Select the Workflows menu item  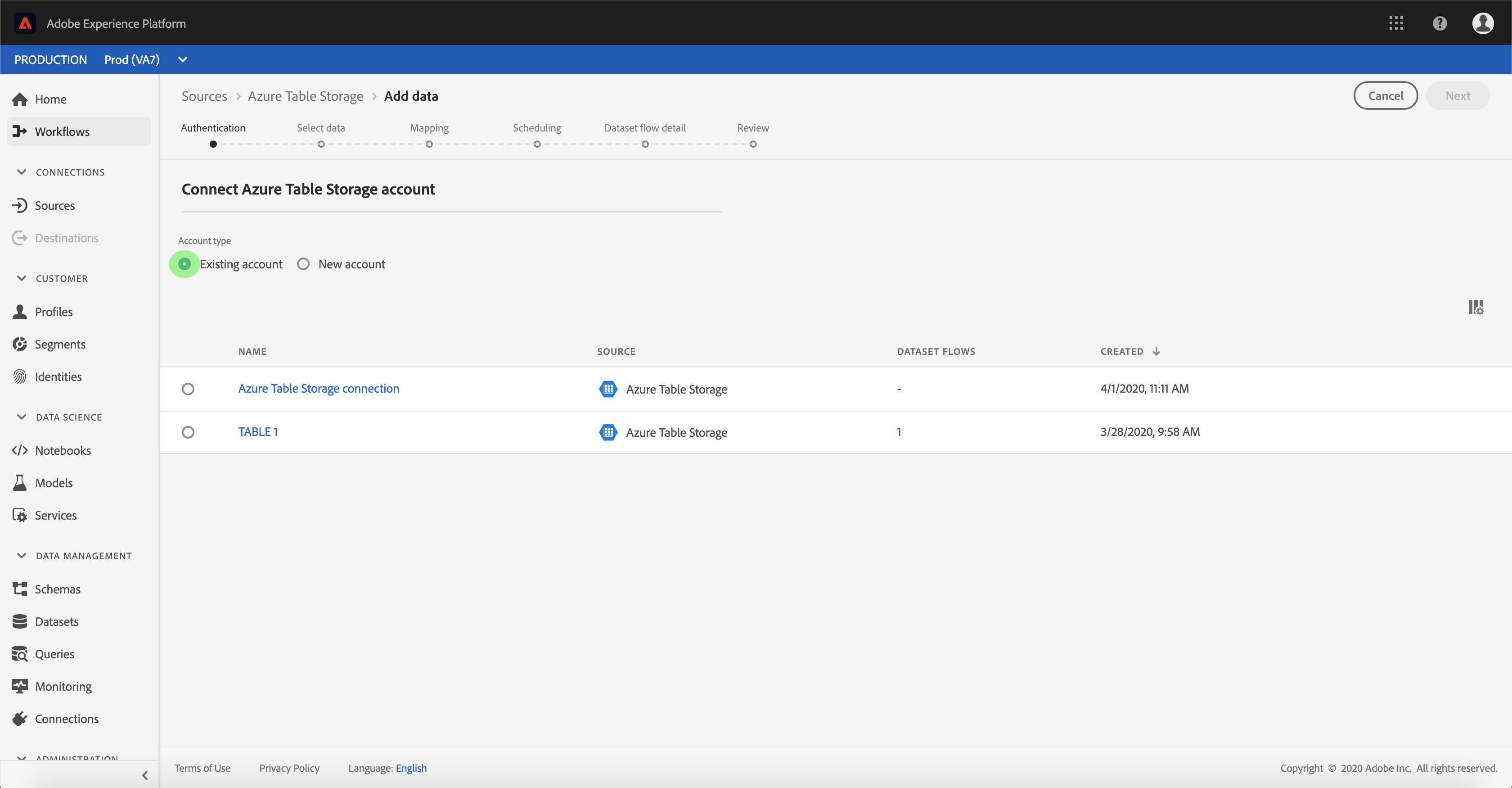pyautogui.click(x=62, y=131)
